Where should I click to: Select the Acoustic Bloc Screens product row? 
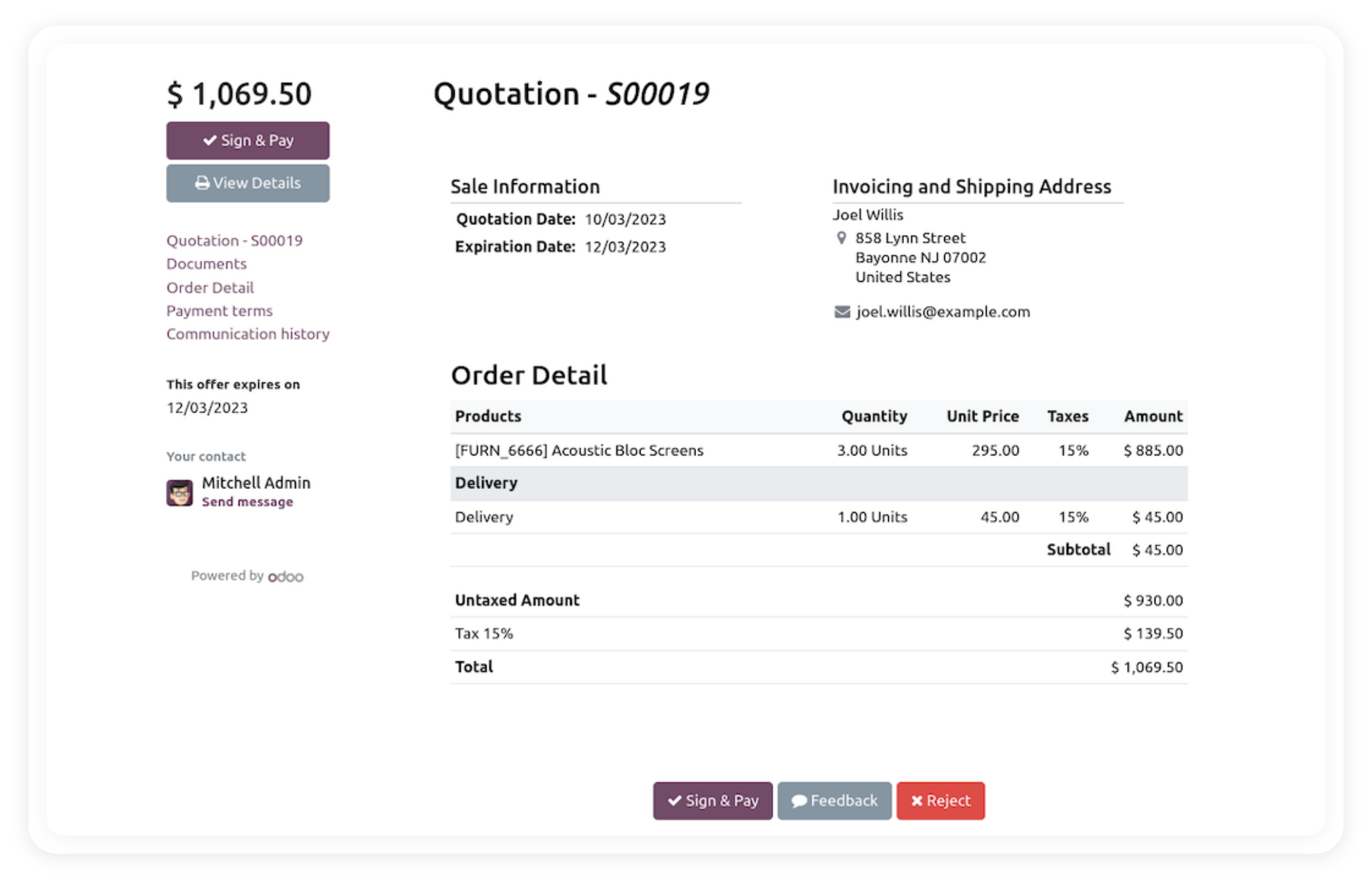click(x=579, y=450)
